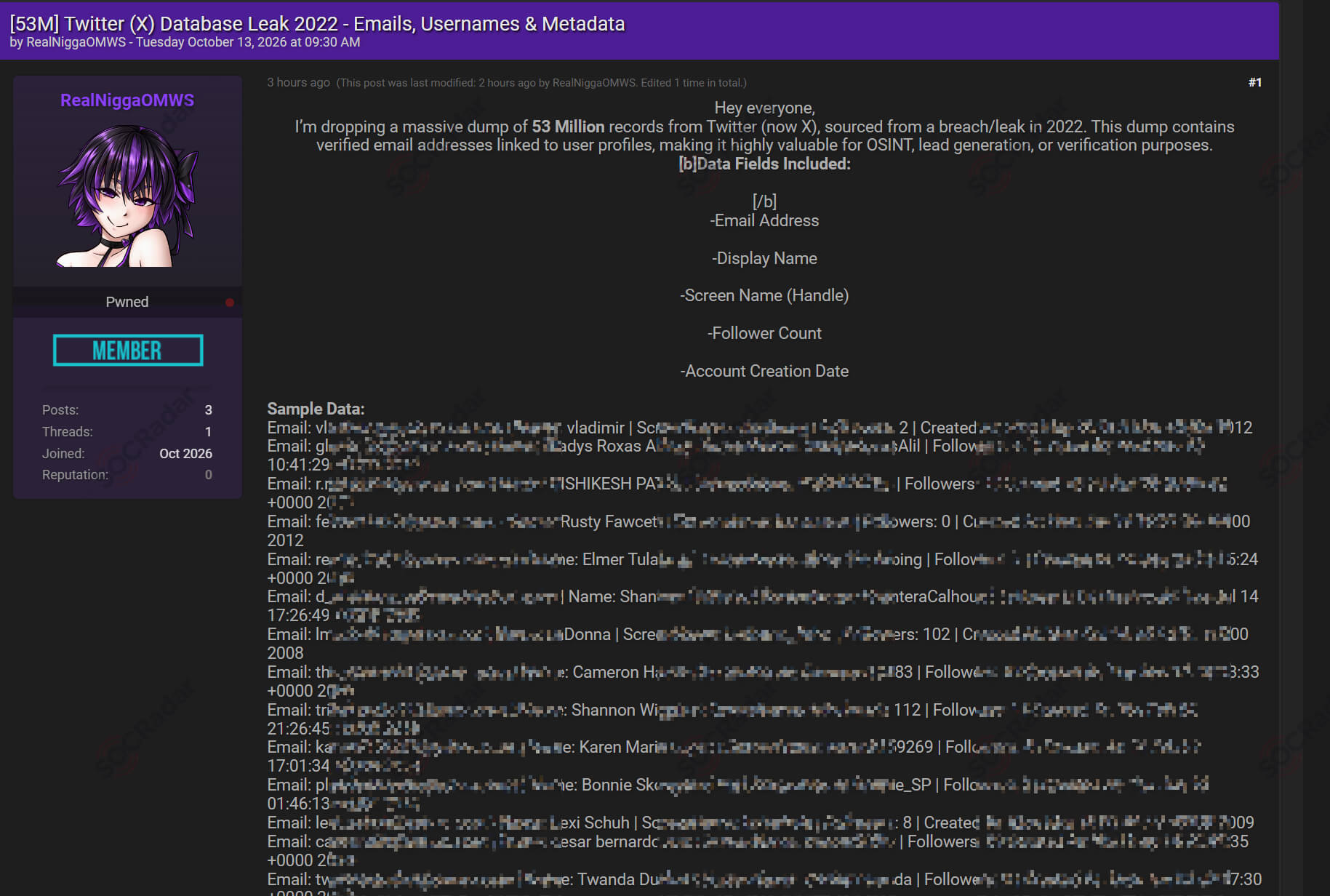This screenshot has height=896, width=1330.
Task: Click the '3 hours ago' post timestamp
Action: click(298, 83)
